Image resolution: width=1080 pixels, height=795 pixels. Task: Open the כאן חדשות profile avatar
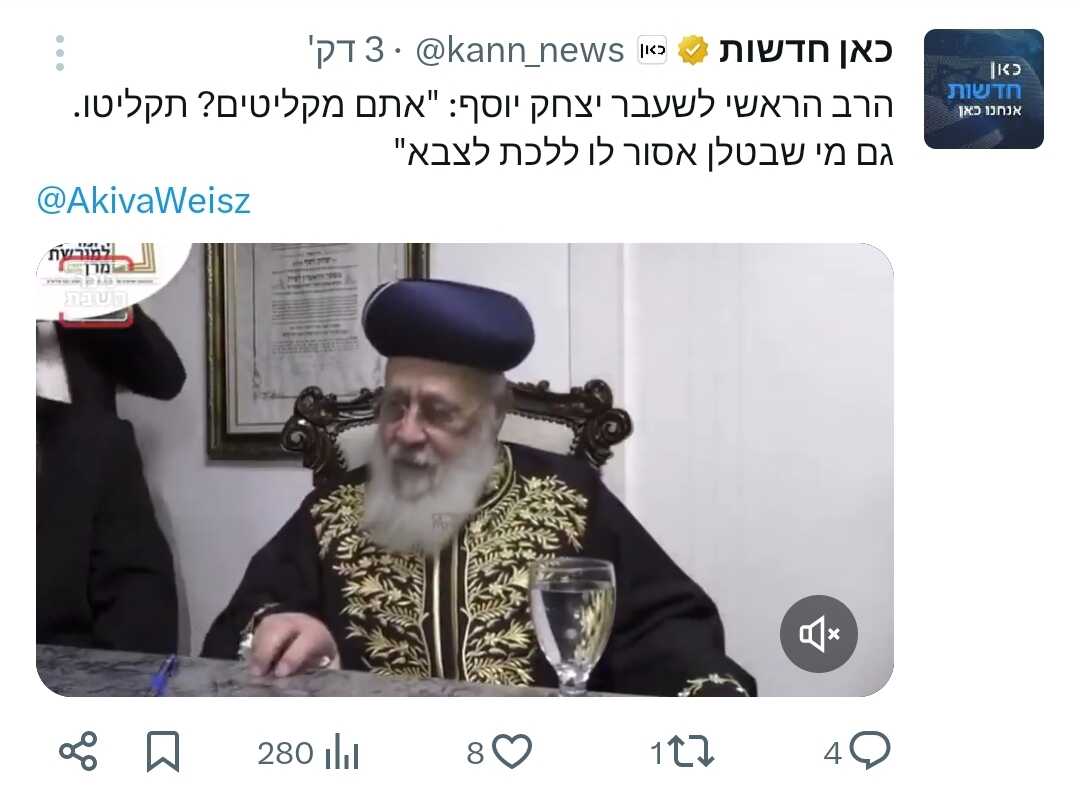tap(983, 89)
